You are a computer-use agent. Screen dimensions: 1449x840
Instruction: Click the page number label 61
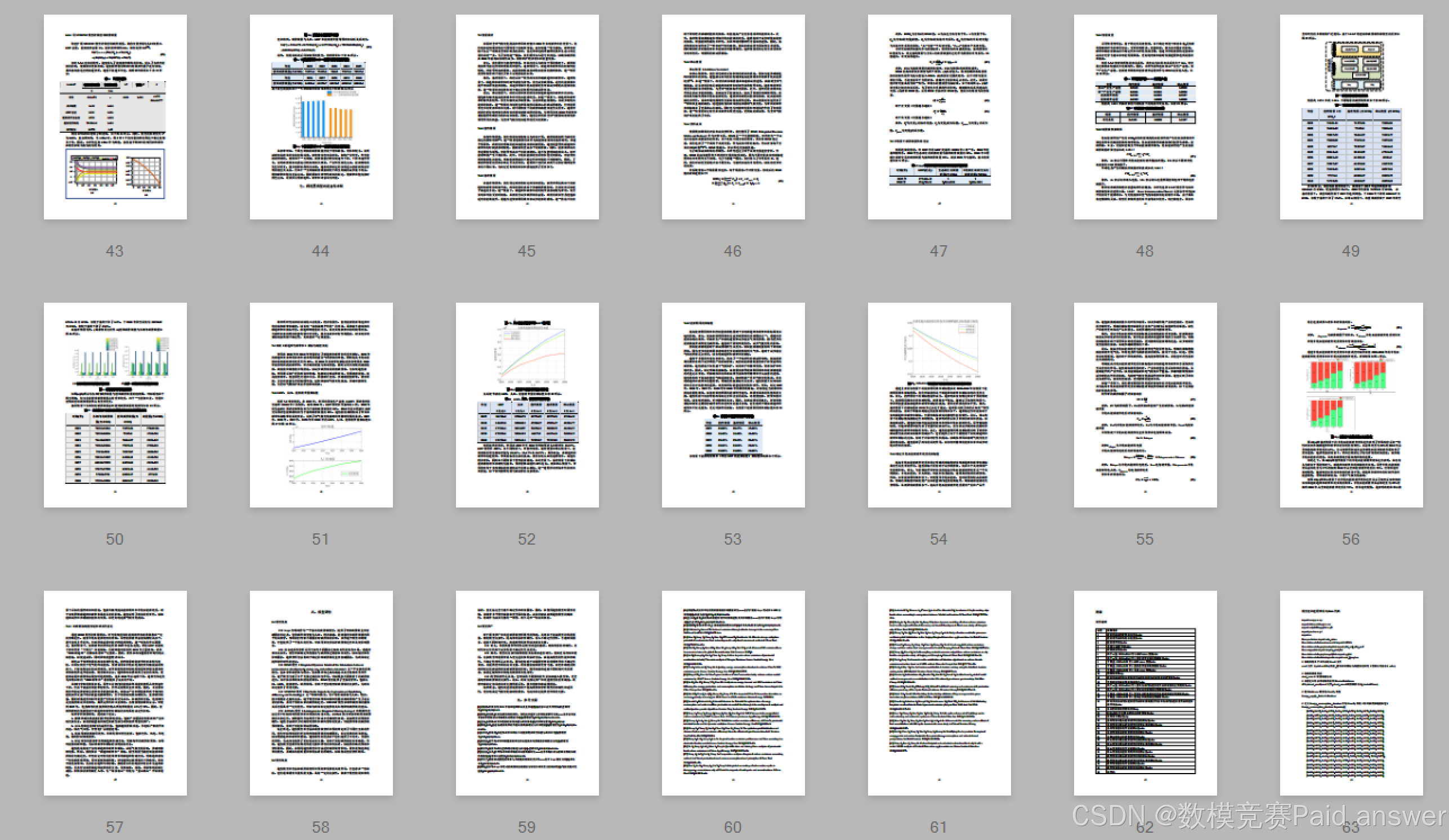938,827
